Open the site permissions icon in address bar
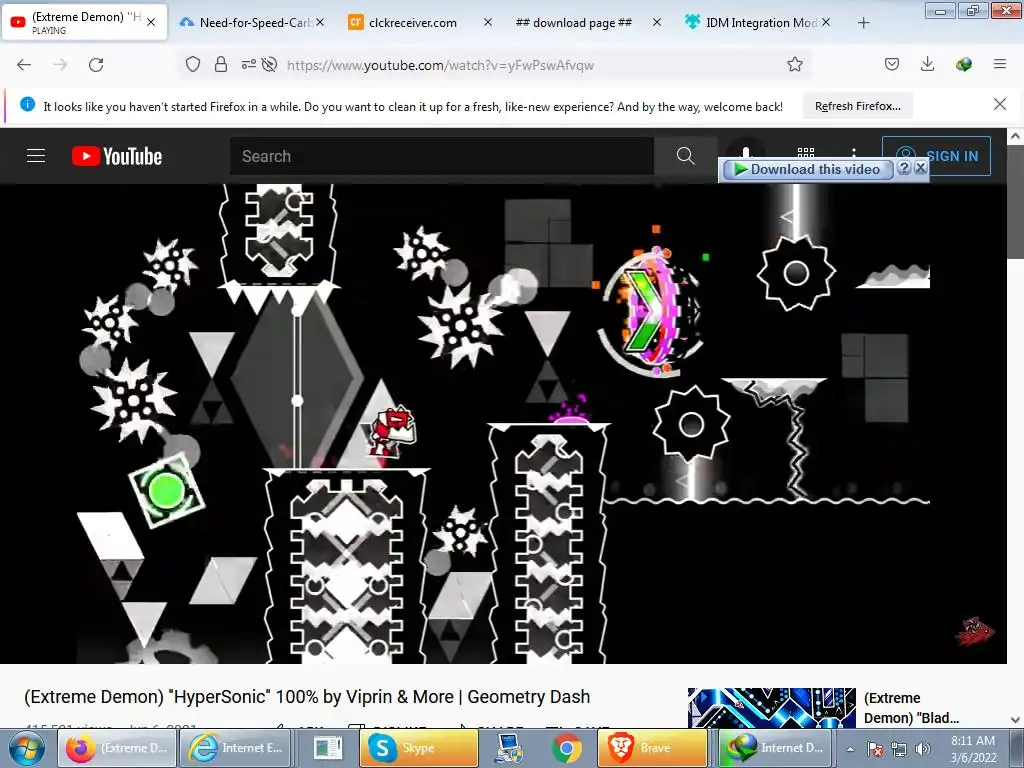 [x=248, y=65]
